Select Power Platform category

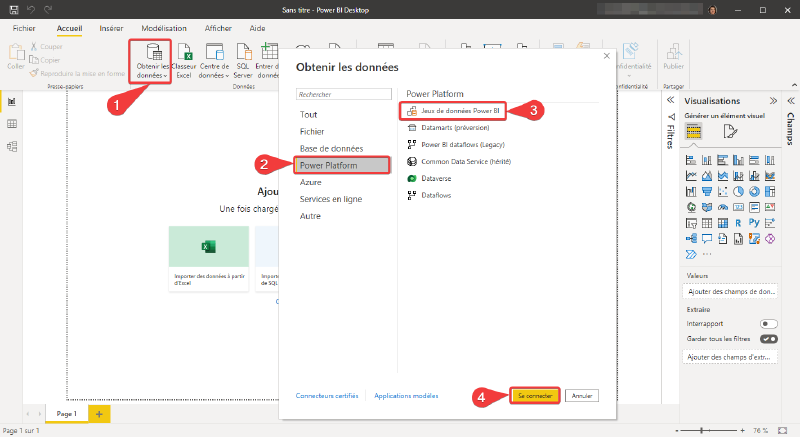tap(342, 165)
